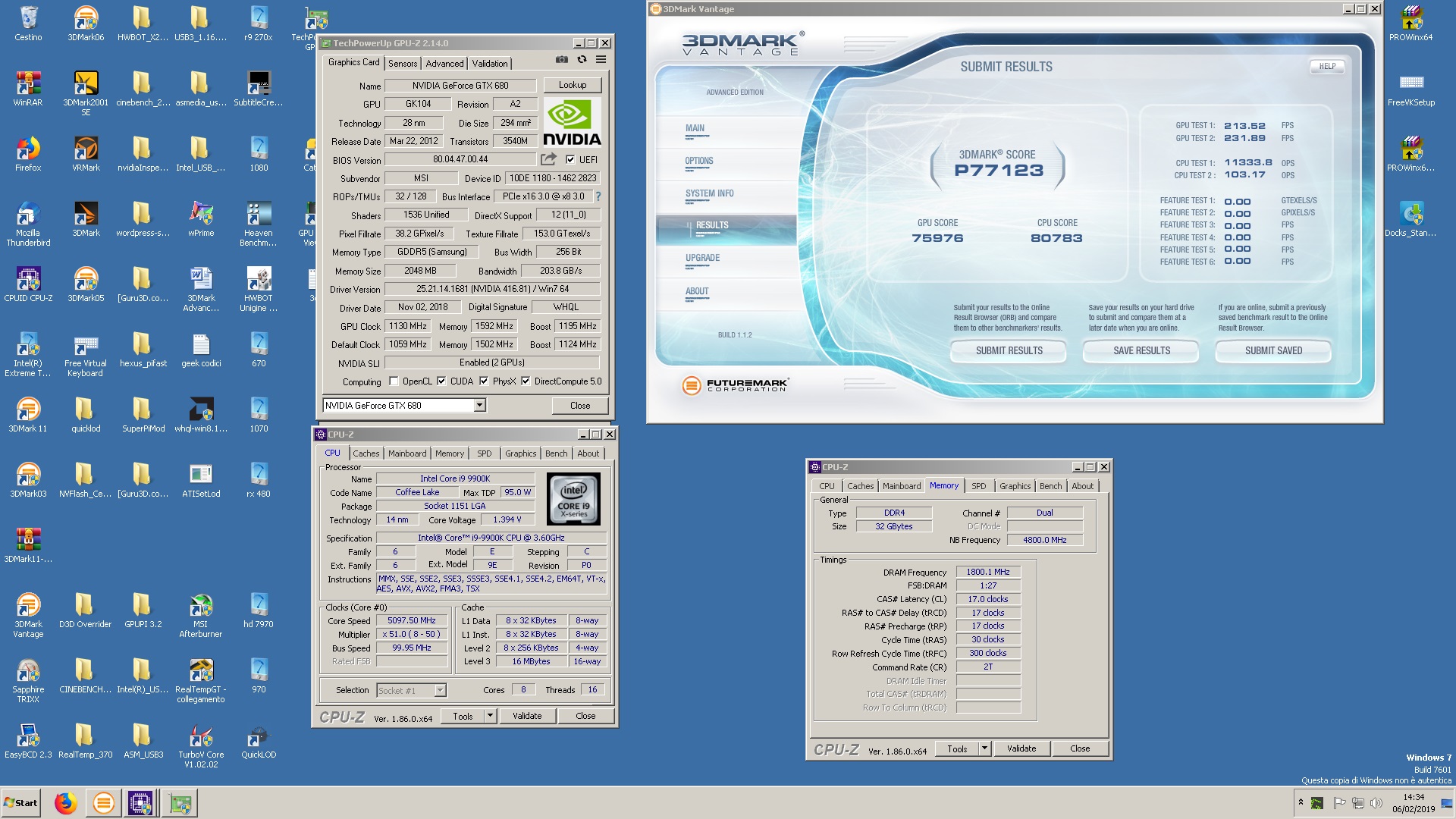Open the Socket #1 selection dropdown
Screen dimensions: 1456x819
(x=440, y=690)
